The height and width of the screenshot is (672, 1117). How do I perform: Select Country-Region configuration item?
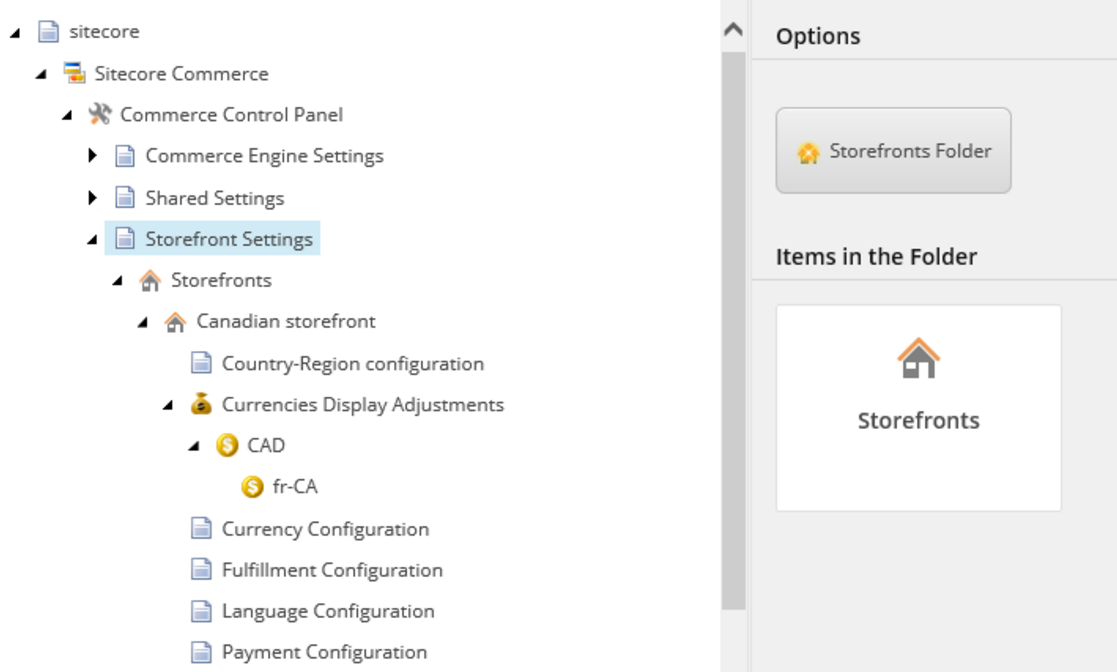pyautogui.click(x=353, y=363)
